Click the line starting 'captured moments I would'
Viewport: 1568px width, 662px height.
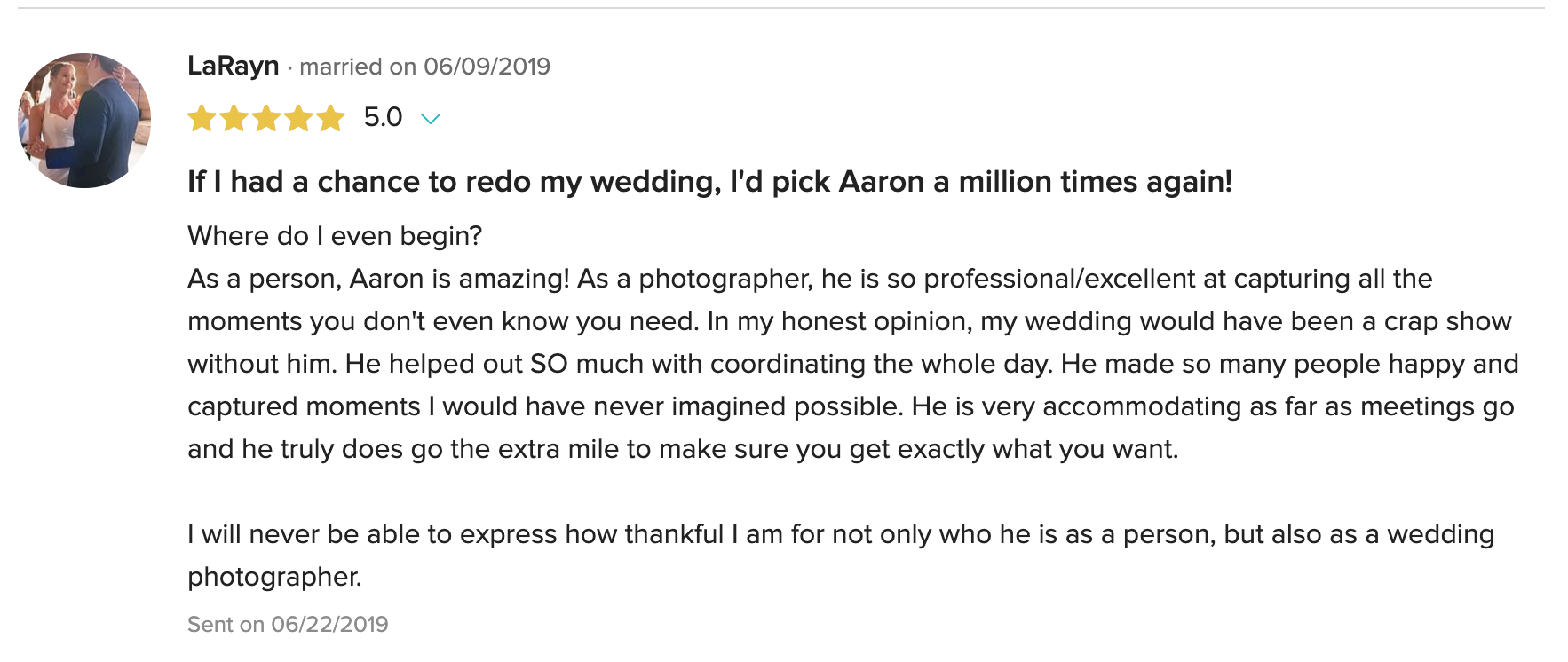pos(850,406)
